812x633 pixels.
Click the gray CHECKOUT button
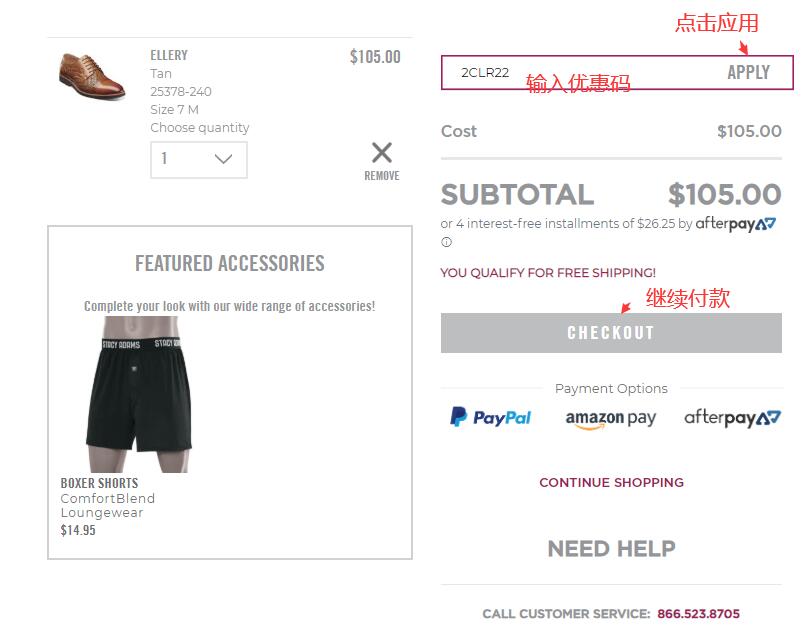pos(611,333)
